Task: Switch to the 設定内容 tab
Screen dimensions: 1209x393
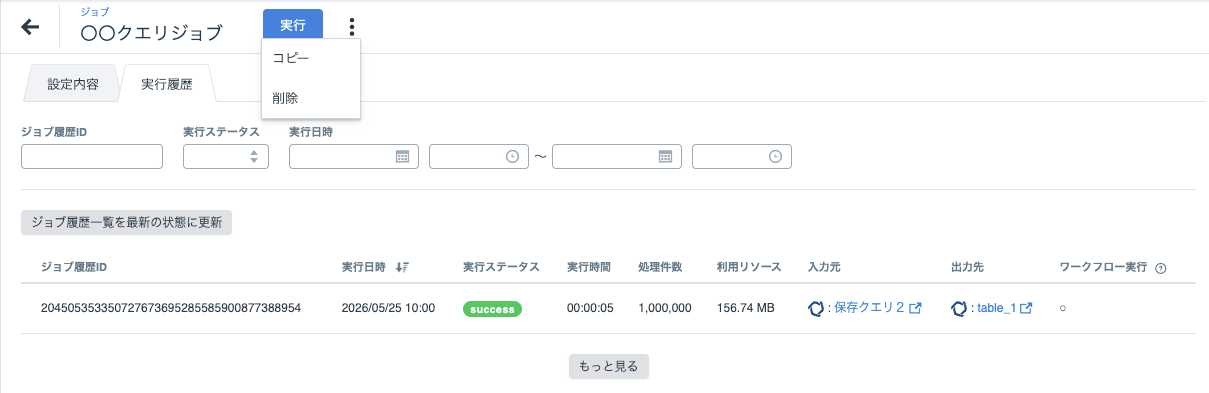Action: (x=73, y=84)
